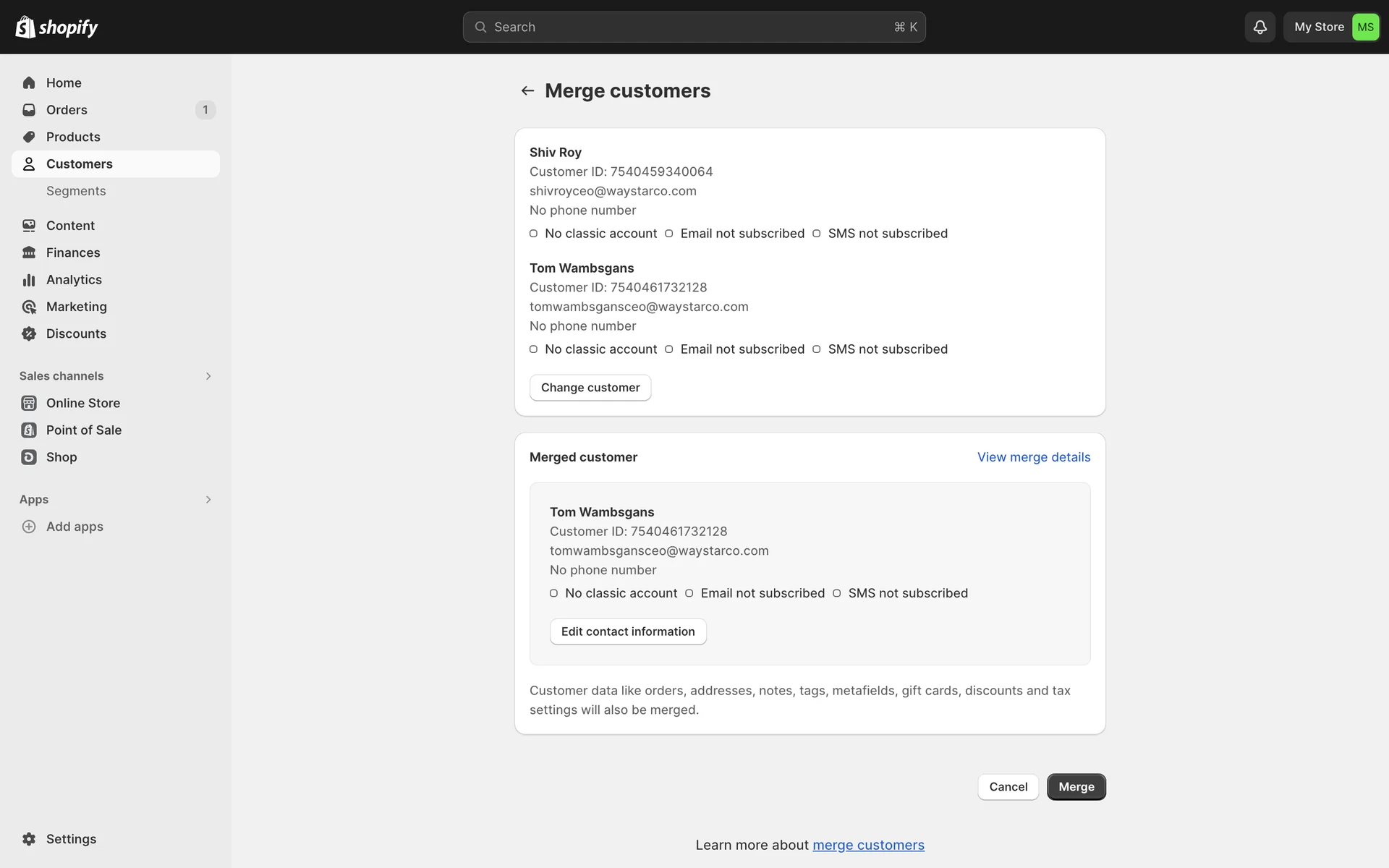
Task: Click the Home house icon in sidebar
Action: [x=29, y=82]
